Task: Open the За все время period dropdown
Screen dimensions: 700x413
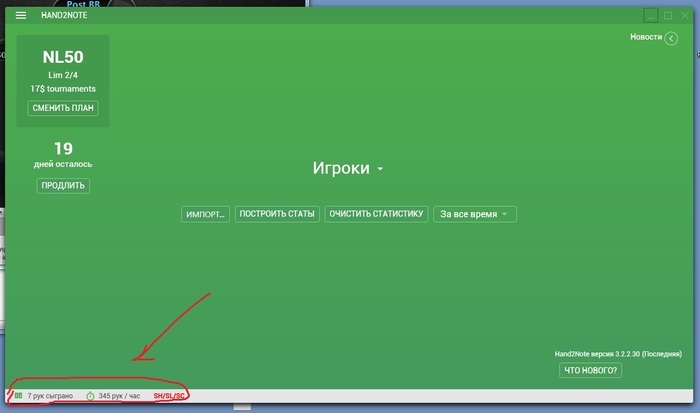Action: pyautogui.click(x=475, y=214)
